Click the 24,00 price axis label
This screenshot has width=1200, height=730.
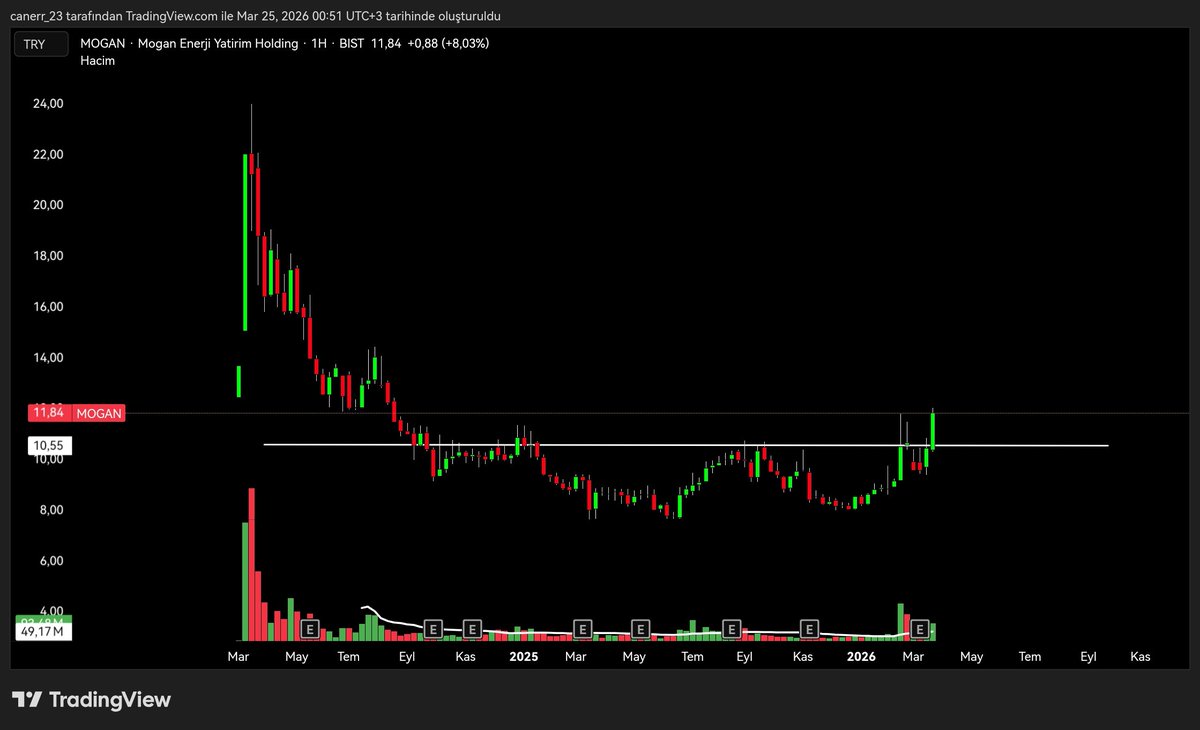(x=48, y=104)
